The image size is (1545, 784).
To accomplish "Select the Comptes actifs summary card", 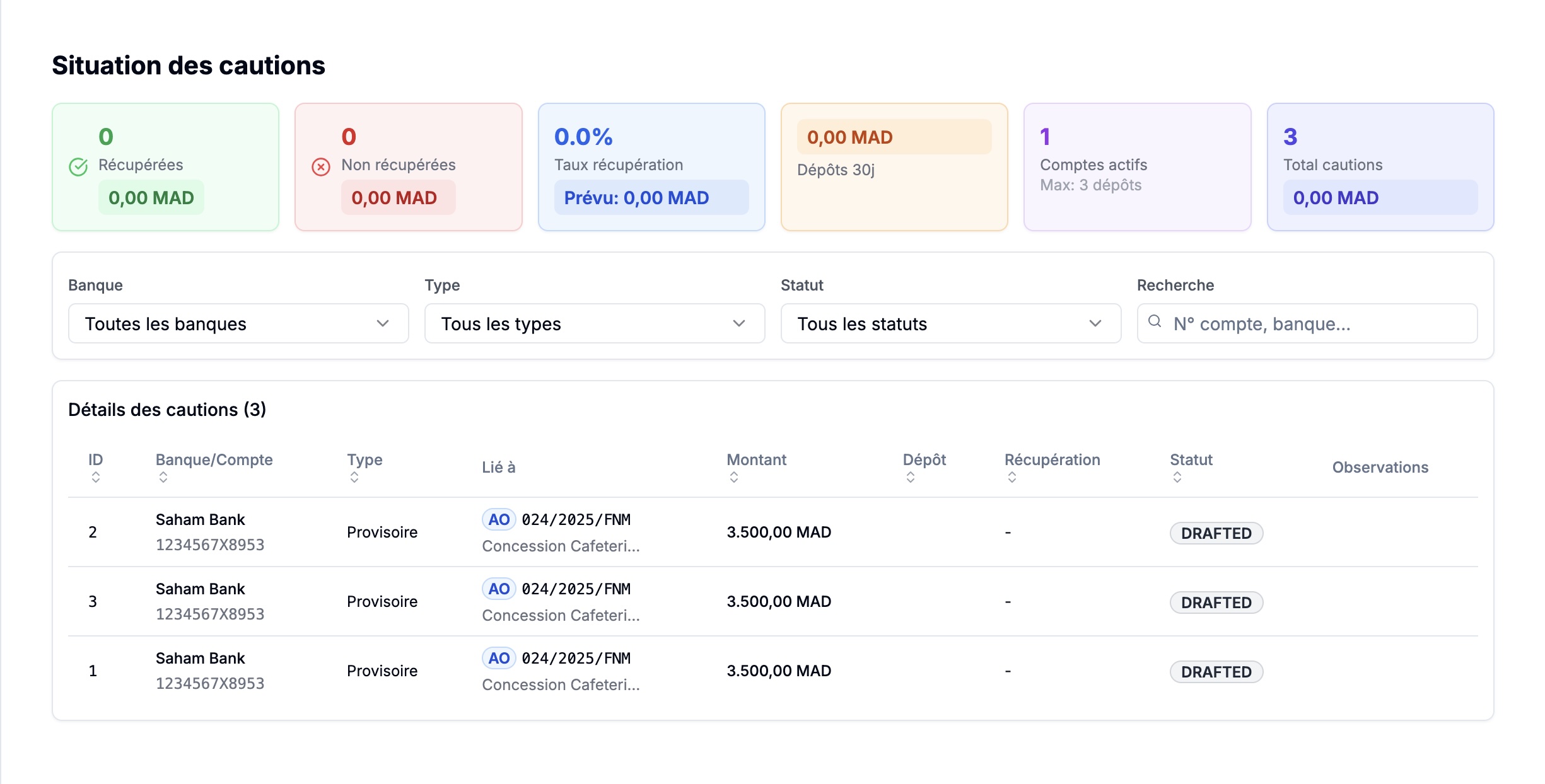I will pyautogui.click(x=1137, y=167).
